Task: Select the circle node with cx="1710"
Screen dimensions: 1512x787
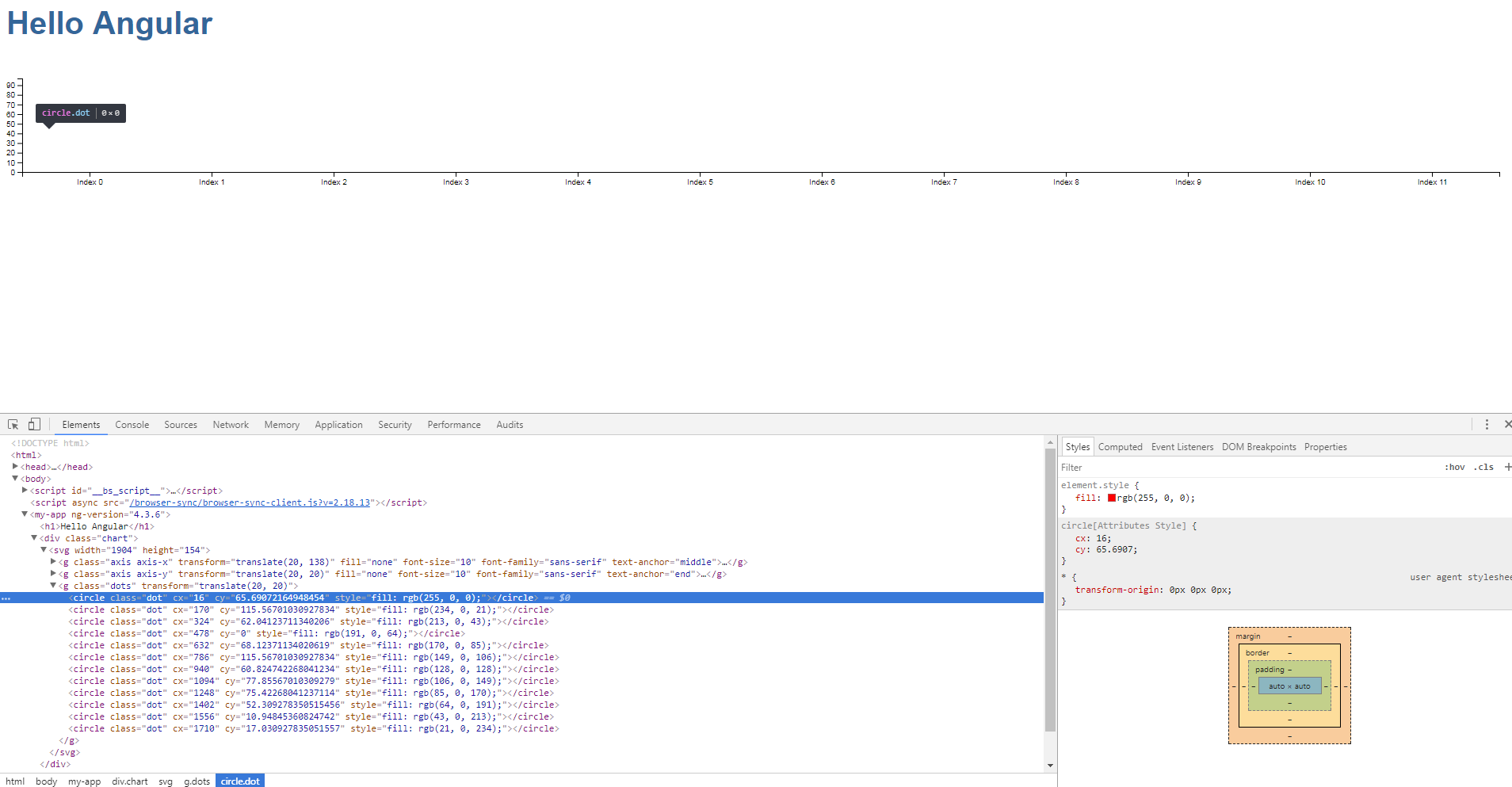Action: click(x=314, y=728)
